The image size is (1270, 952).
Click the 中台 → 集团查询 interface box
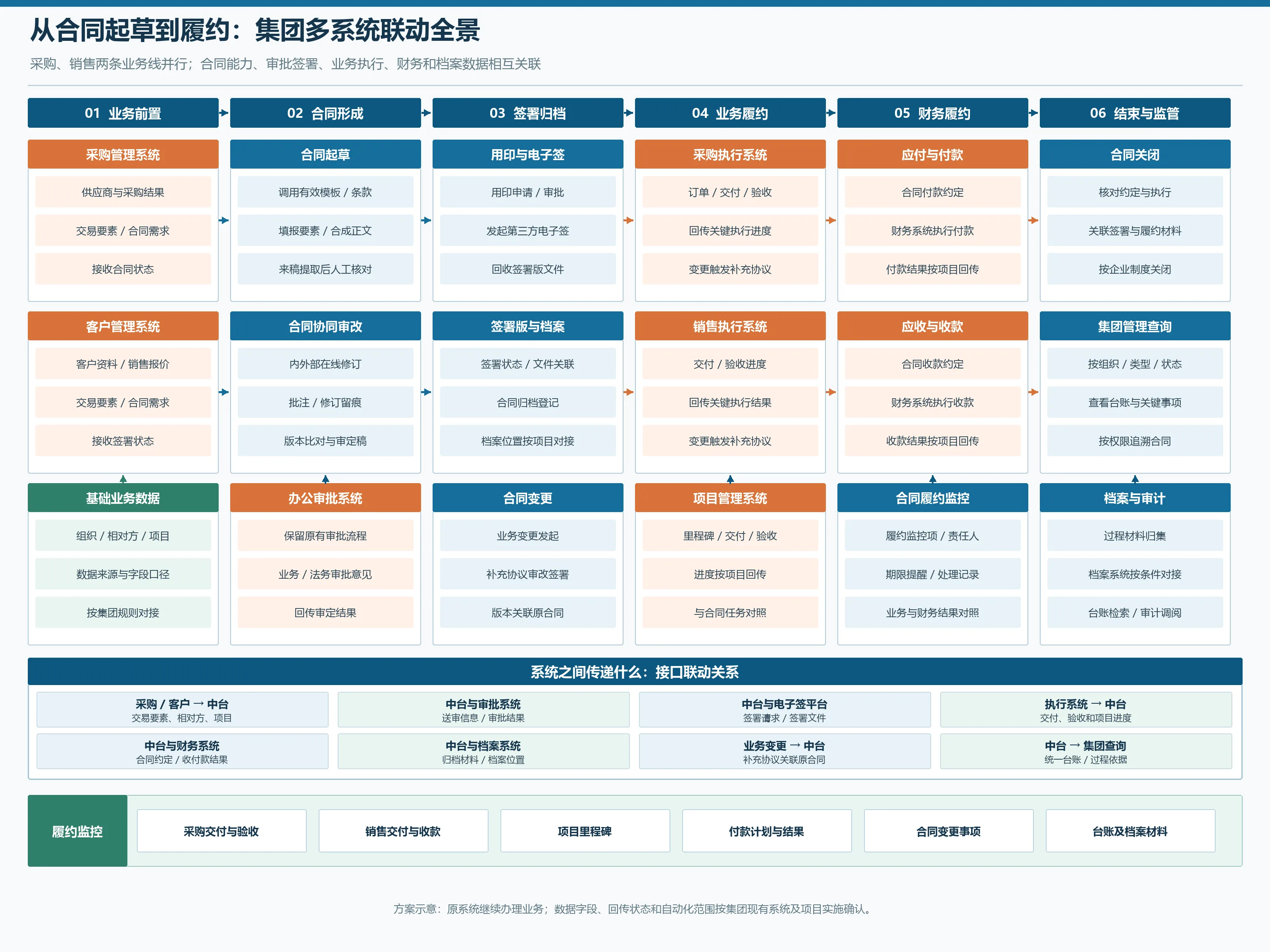point(1086,751)
